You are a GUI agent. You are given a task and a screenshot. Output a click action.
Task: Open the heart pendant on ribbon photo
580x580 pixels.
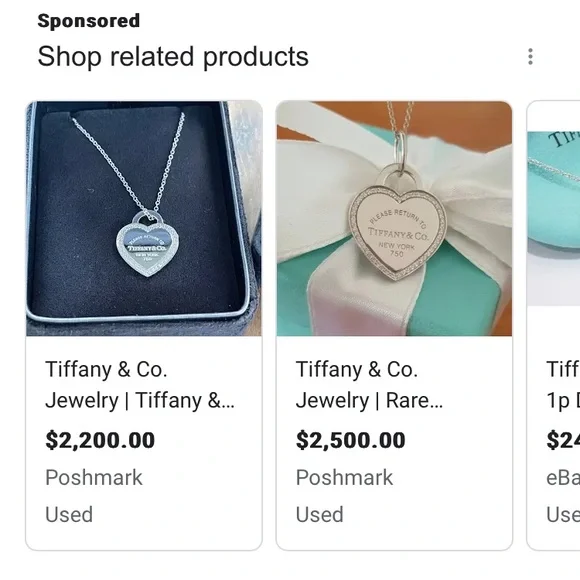click(x=394, y=218)
